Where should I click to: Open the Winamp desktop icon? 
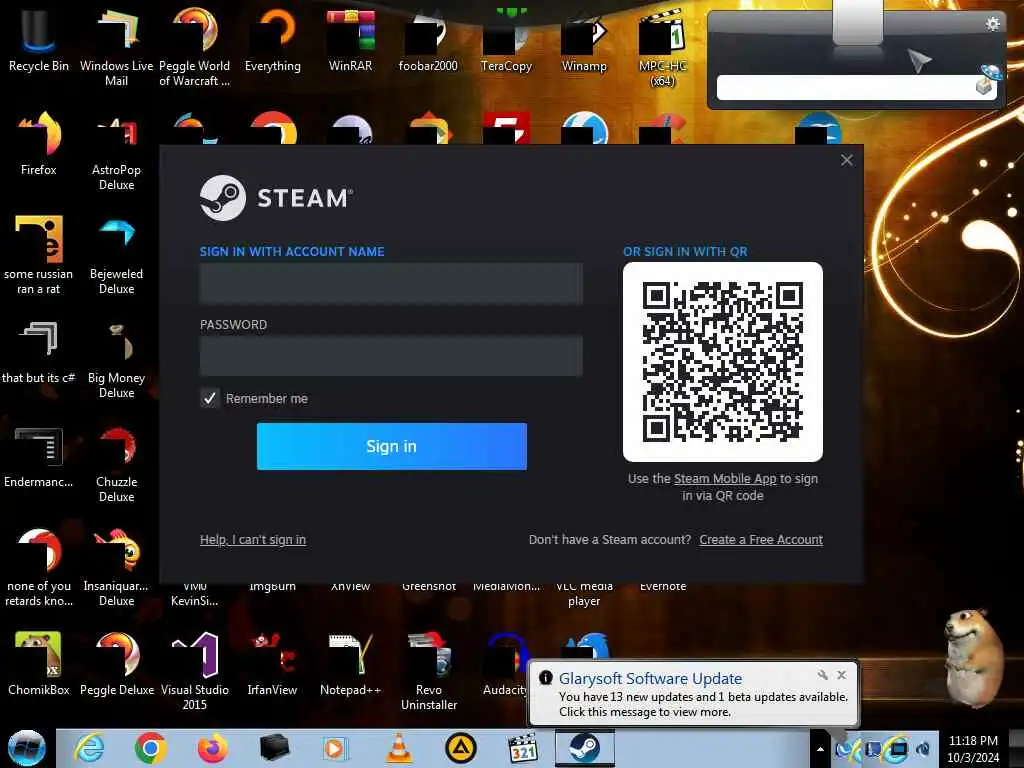(x=584, y=40)
